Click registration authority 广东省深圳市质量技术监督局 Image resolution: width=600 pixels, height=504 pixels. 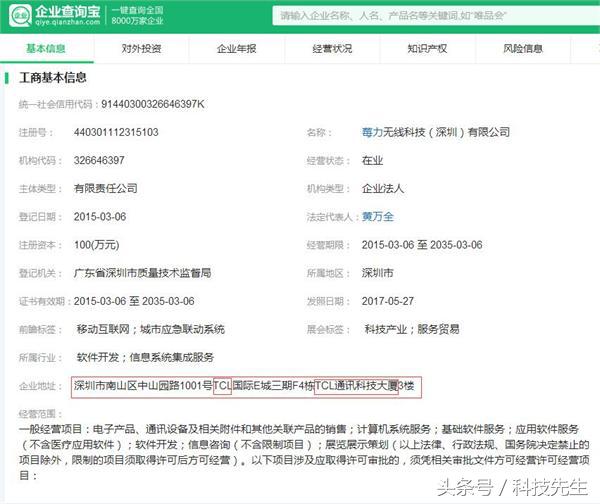(142, 273)
